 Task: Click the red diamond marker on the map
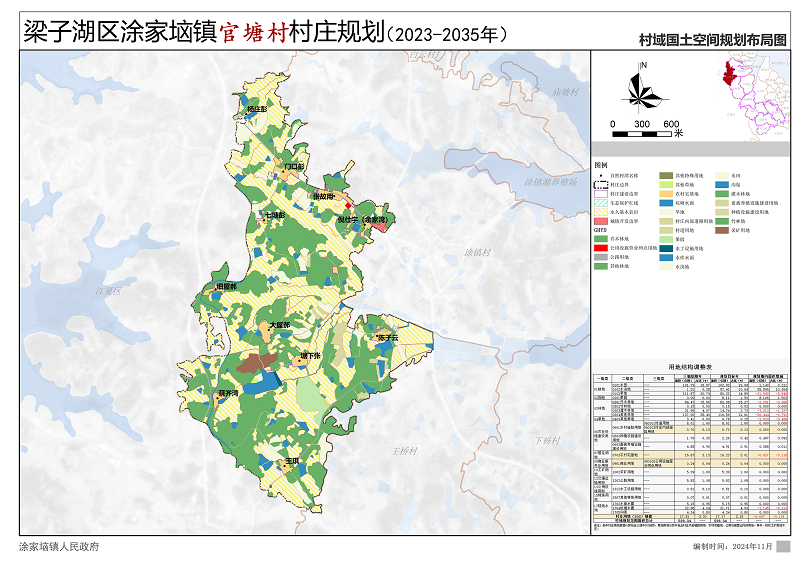347,205
